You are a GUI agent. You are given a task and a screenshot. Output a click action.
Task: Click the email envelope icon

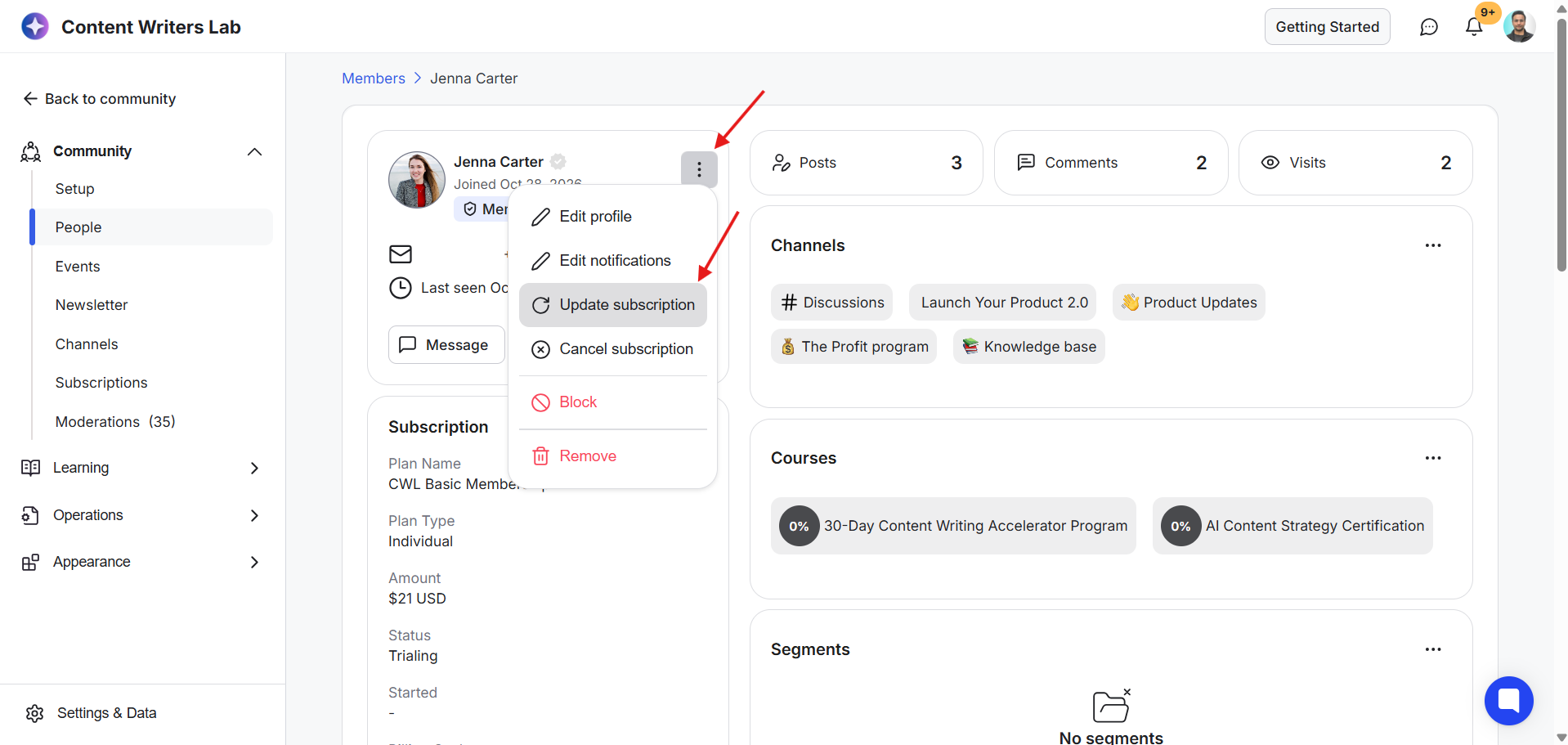[401, 254]
